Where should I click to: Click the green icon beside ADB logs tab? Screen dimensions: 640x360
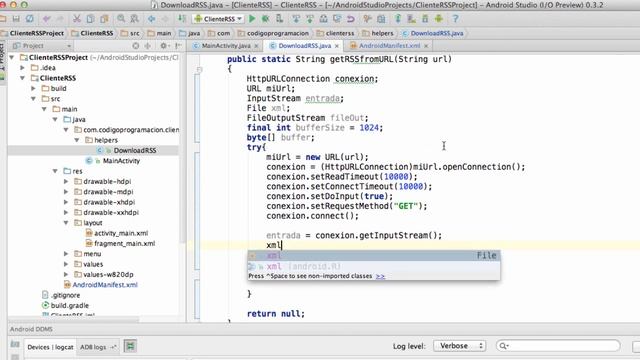(130, 347)
